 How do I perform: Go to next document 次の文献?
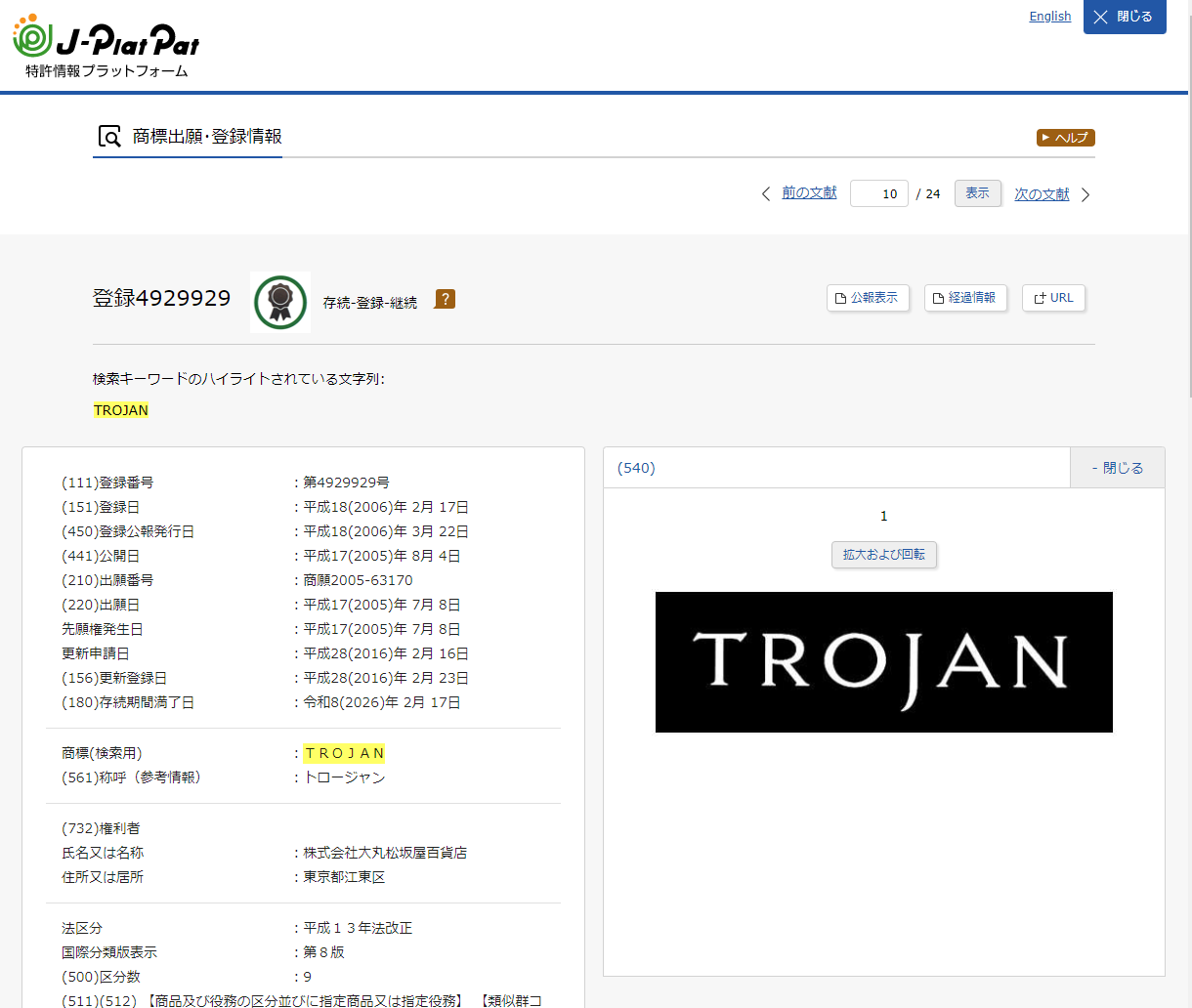(1042, 194)
